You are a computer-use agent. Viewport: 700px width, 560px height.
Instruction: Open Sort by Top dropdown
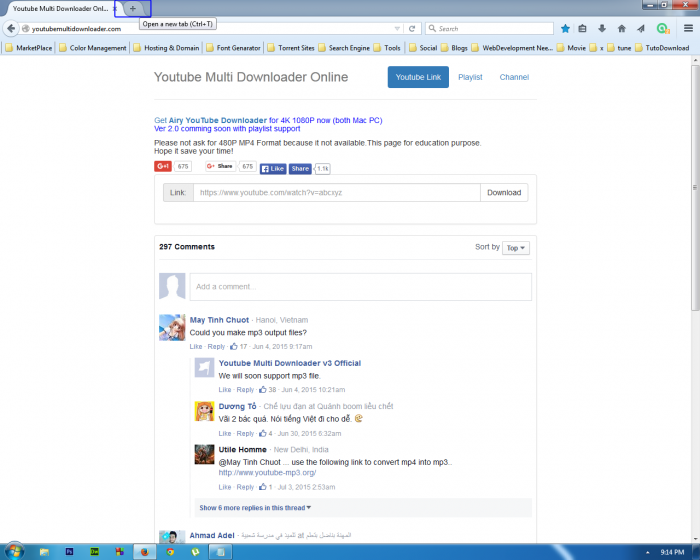point(516,248)
